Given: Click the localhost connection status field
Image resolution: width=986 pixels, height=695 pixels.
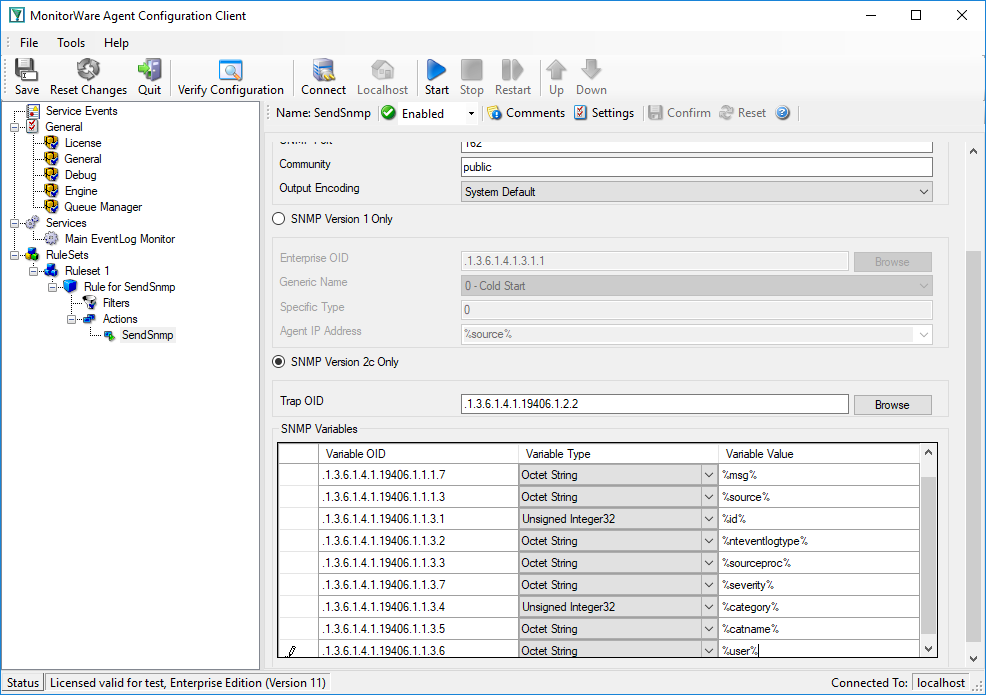Looking at the screenshot, I should (x=941, y=683).
